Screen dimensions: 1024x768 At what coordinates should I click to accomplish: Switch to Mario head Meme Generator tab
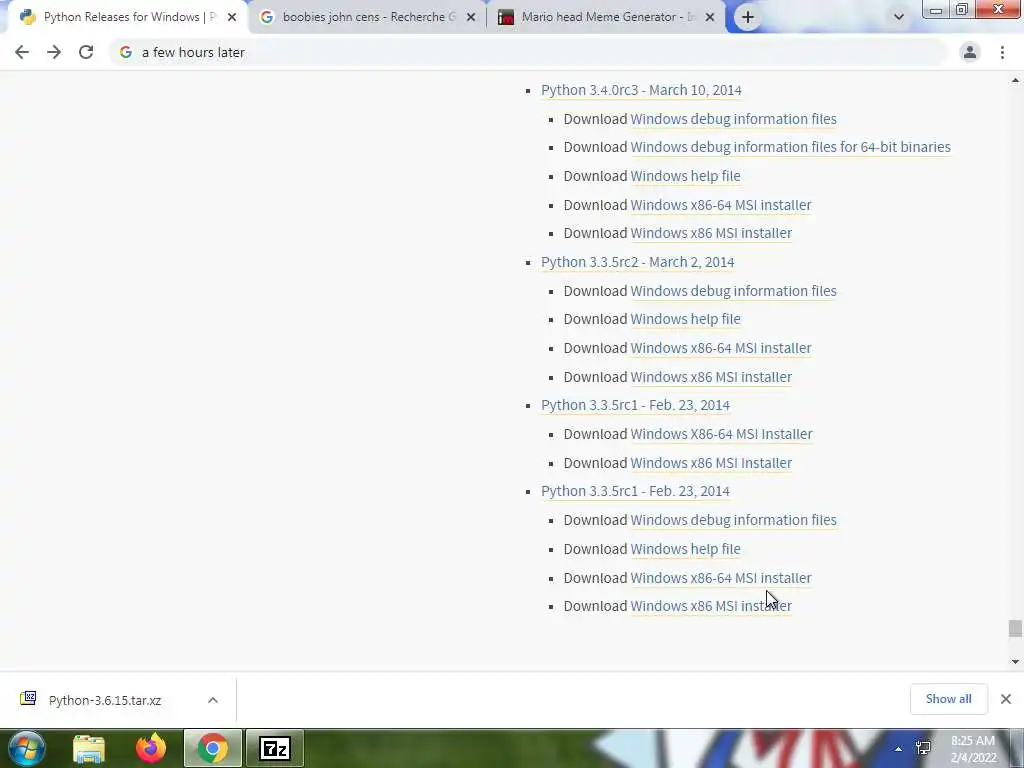click(607, 17)
